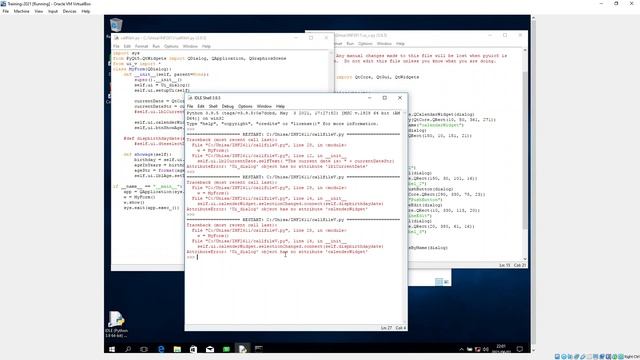The width and height of the screenshot is (640, 360).
Task: Open Edit menu in IDLE Shell
Action: [x=201, y=106]
